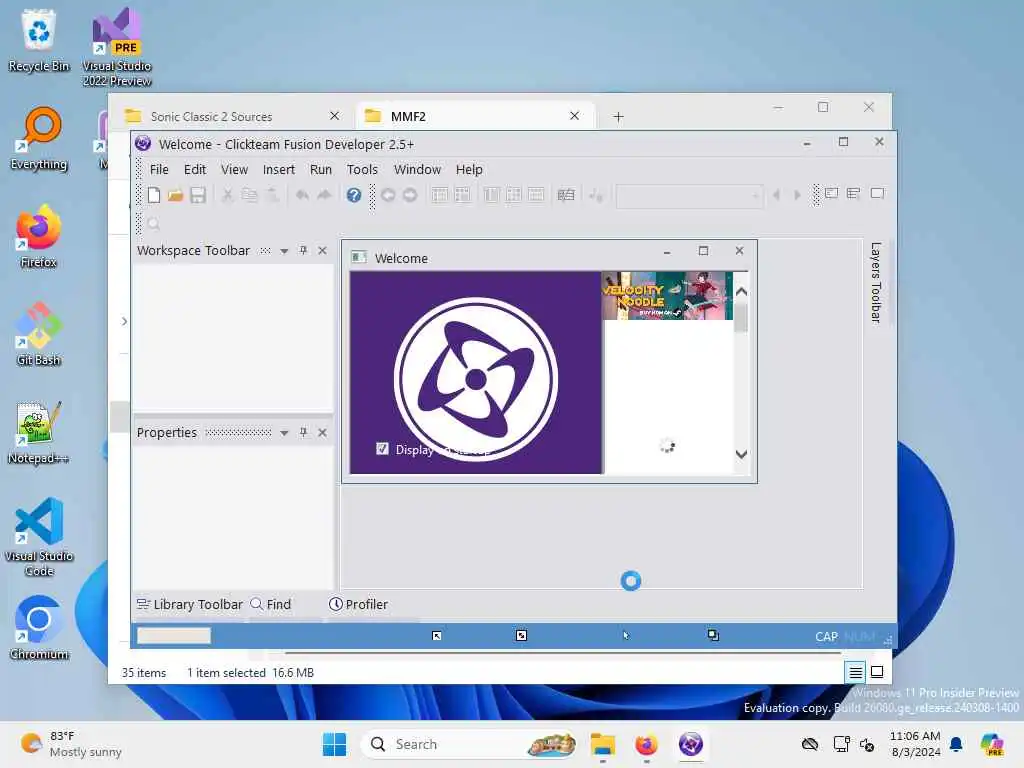Screen dimensions: 1024x768
Task: Switch to the Library Toolbar tab
Action: point(190,605)
